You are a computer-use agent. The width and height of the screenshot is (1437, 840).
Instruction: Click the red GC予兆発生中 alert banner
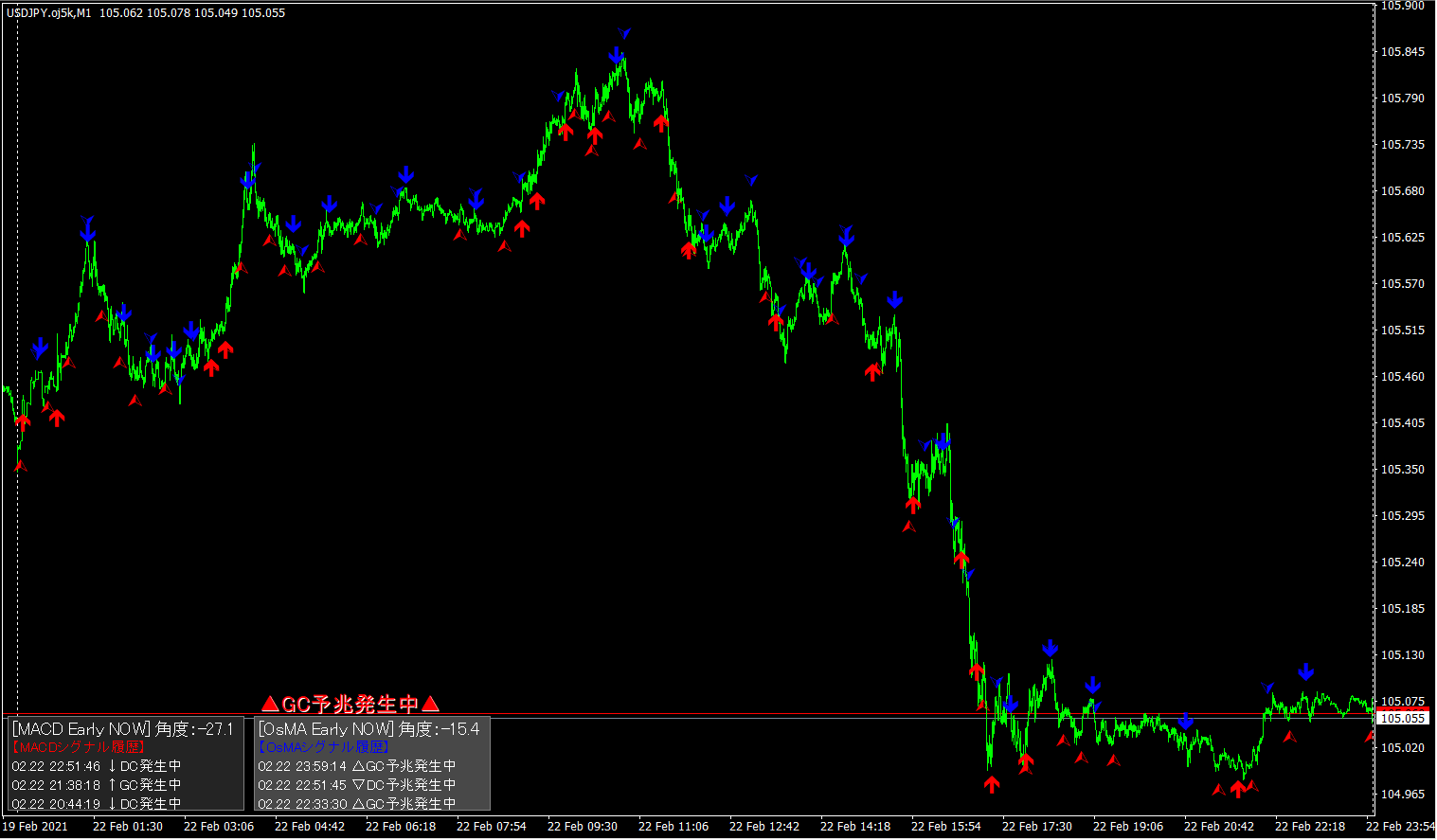(350, 704)
